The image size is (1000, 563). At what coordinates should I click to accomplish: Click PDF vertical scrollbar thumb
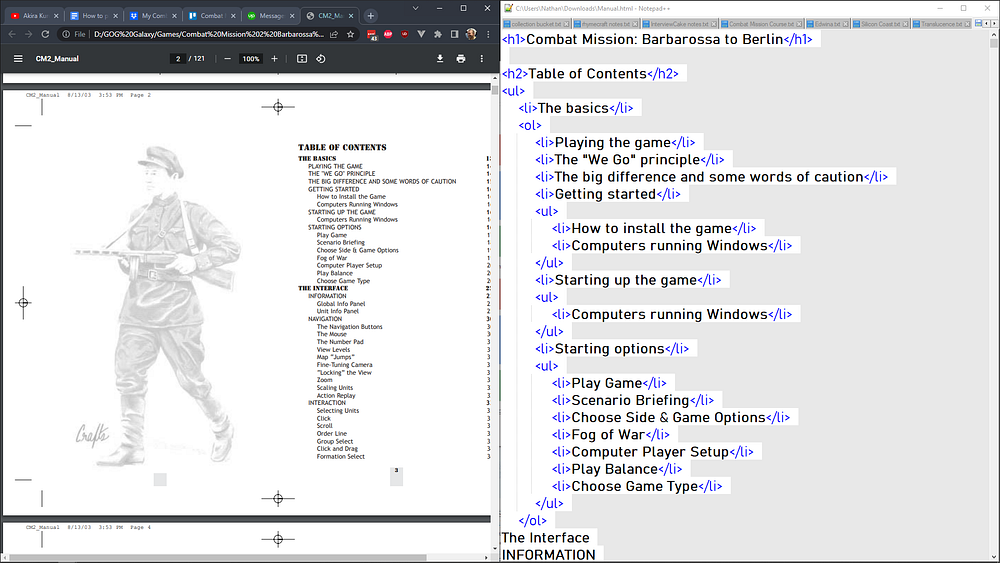coord(495,89)
